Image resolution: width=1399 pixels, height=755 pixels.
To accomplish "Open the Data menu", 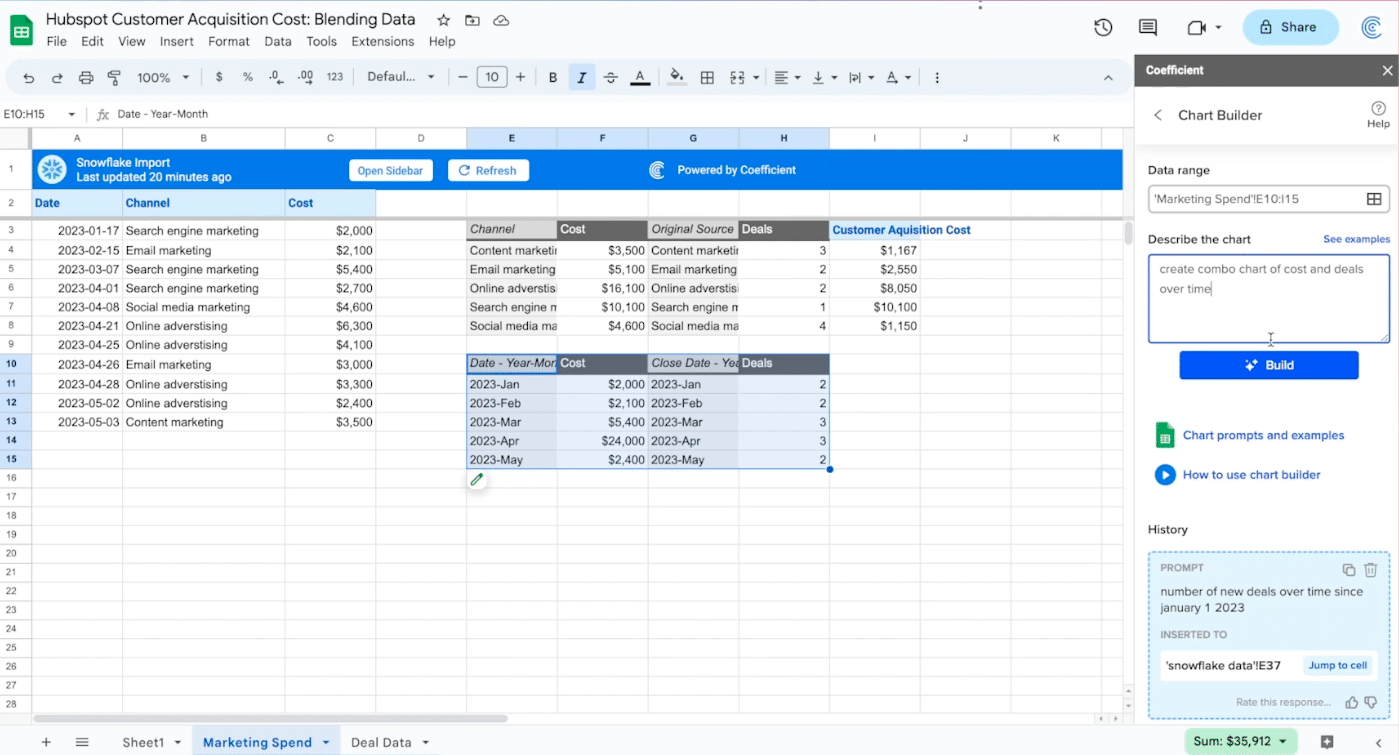I will [278, 41].
